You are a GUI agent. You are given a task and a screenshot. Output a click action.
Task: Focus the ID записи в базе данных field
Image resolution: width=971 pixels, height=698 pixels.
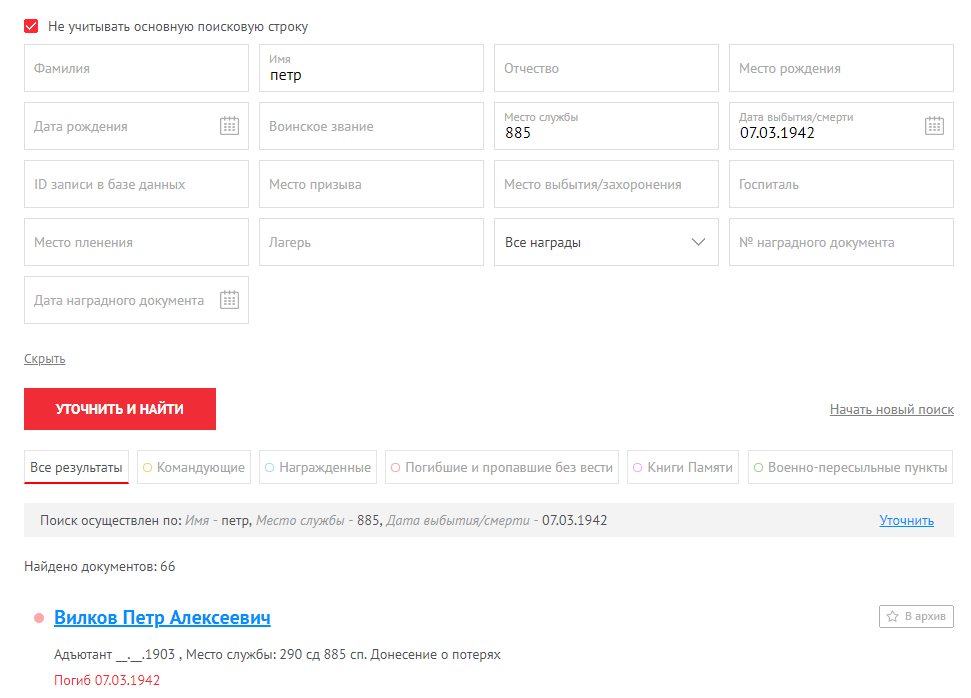(136, 184)
